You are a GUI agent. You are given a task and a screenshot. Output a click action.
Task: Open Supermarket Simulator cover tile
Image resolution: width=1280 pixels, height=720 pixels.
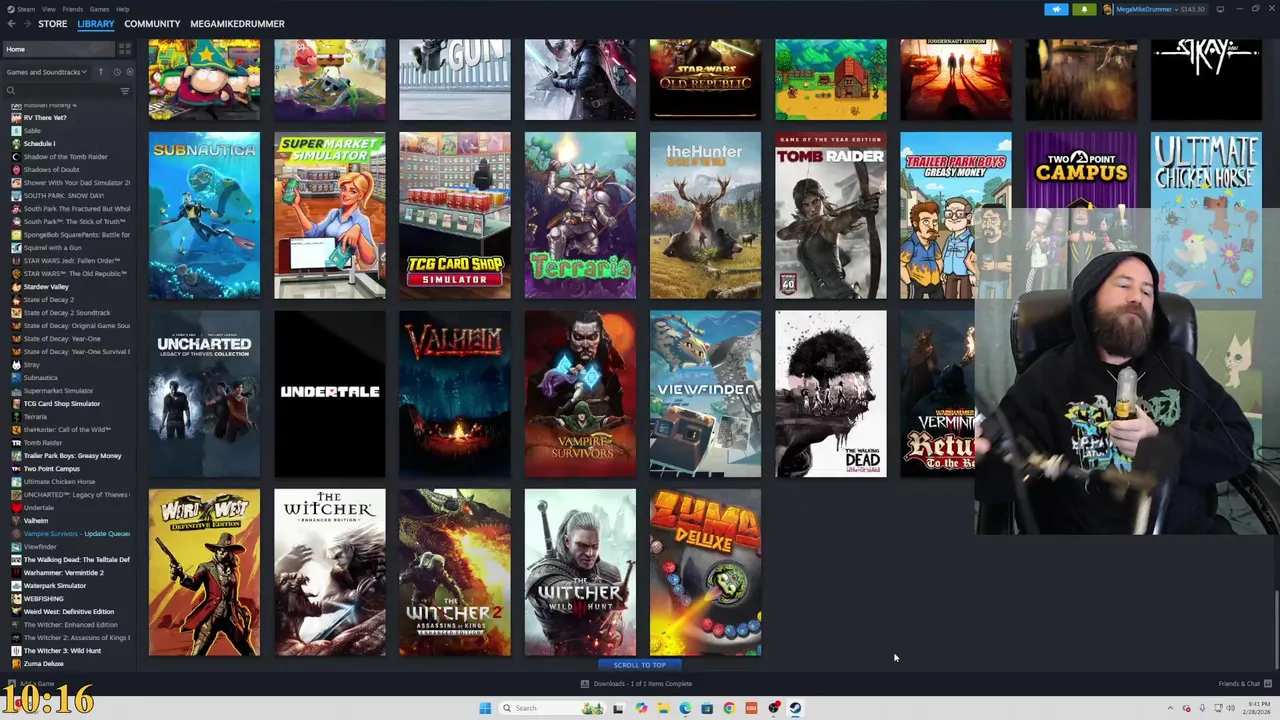pyautogui.click(x=330, y=216)
